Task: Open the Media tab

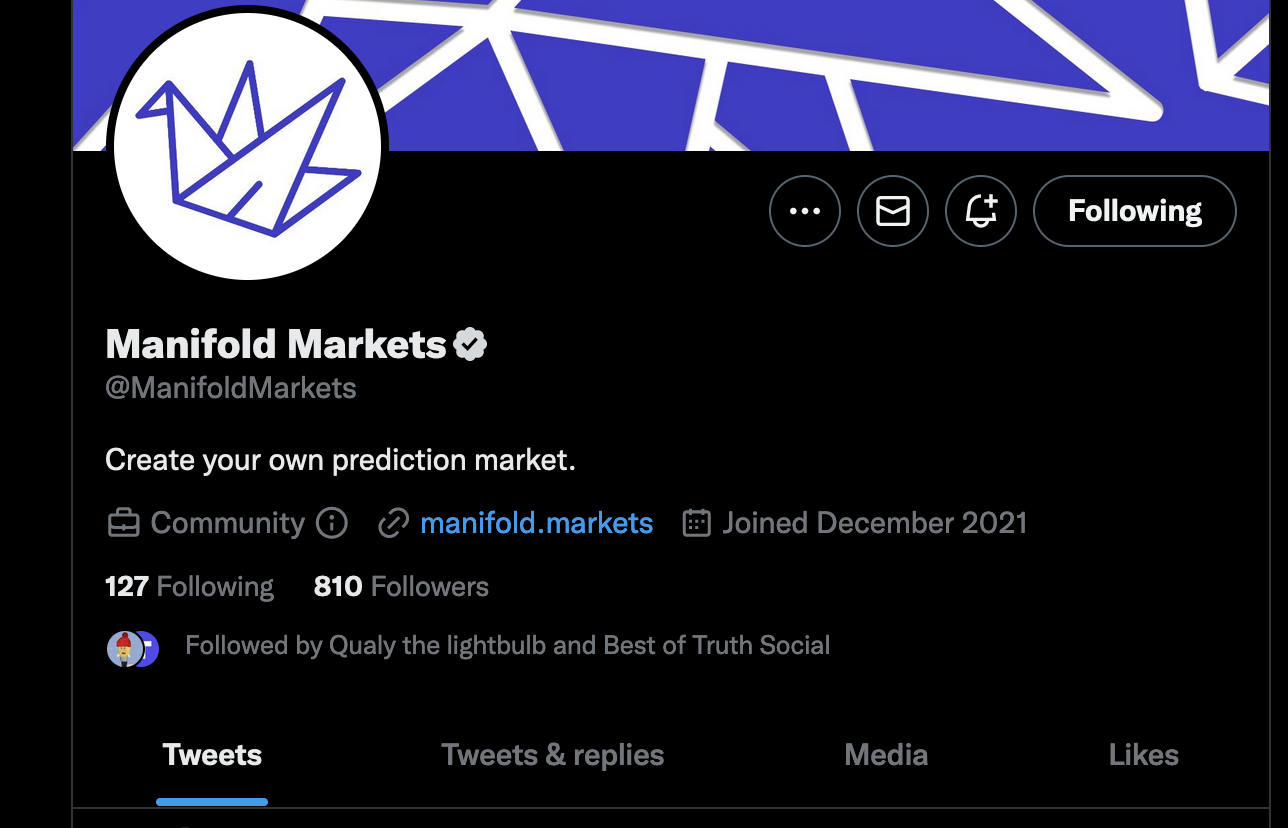Action: [886, 755]
